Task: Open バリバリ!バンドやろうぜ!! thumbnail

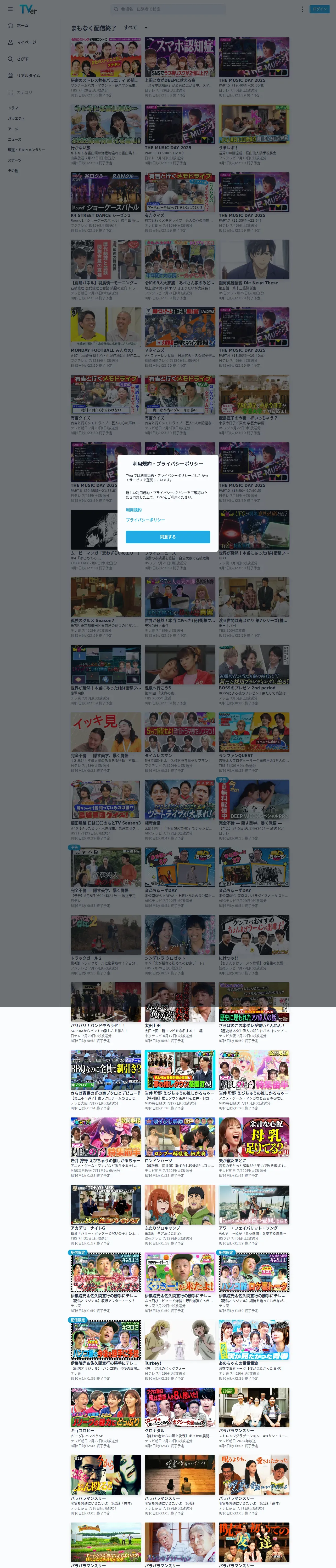Action: pyautogui.click(x=105, y=1002)
